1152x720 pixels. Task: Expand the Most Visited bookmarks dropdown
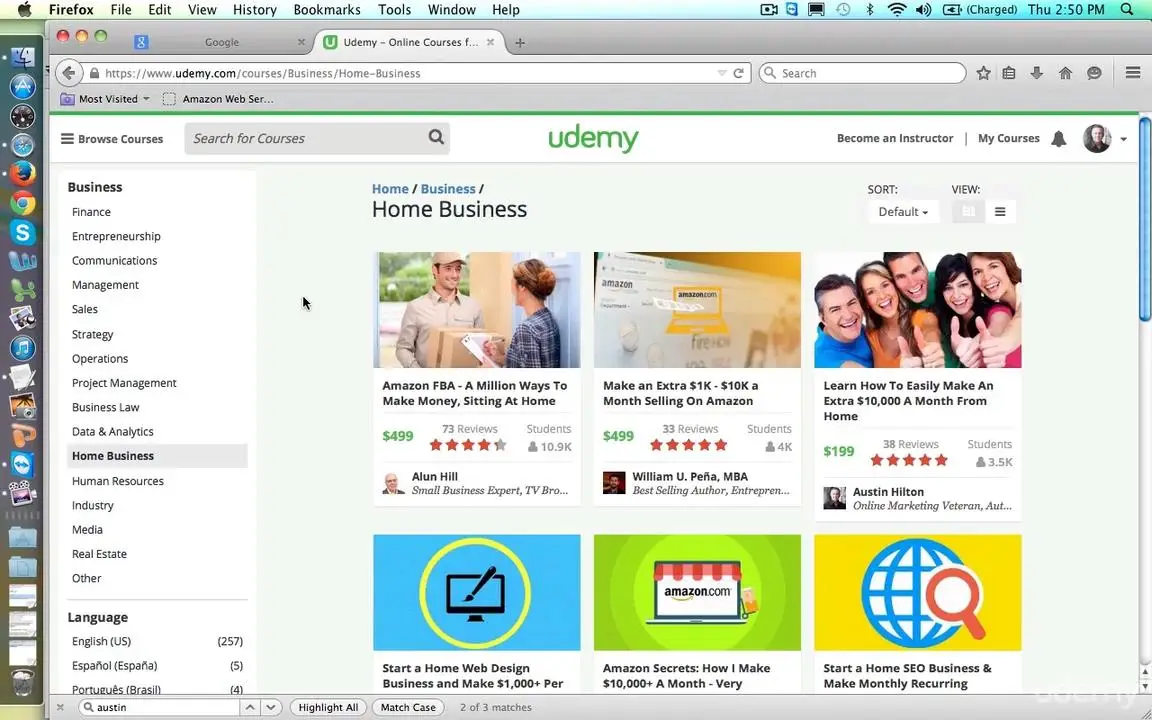coord(105,98)
